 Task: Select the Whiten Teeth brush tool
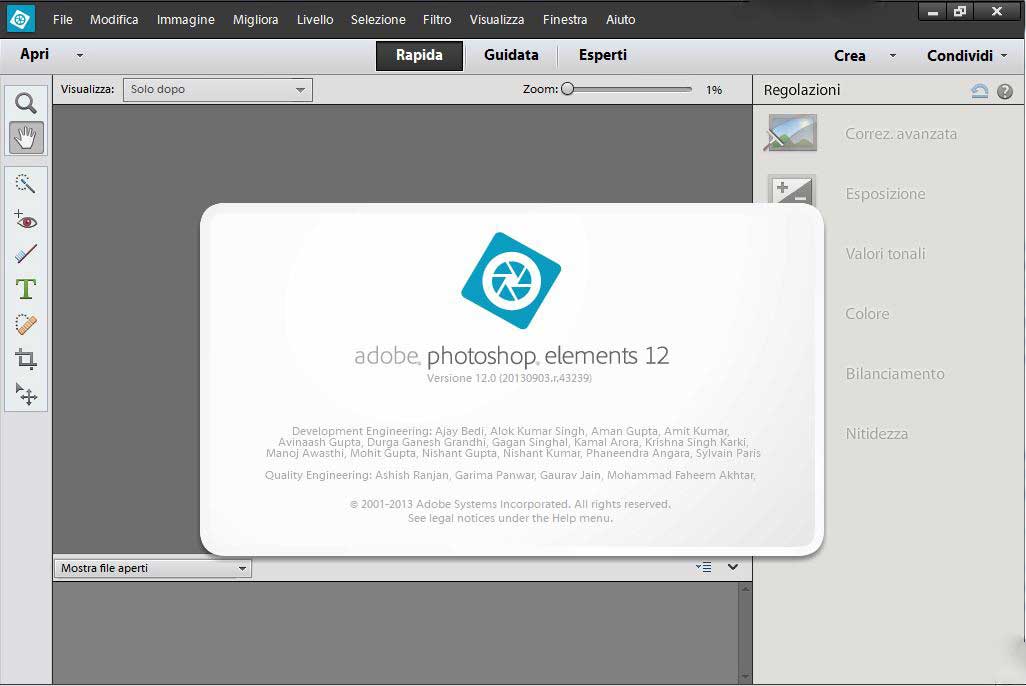click(26, 254)
